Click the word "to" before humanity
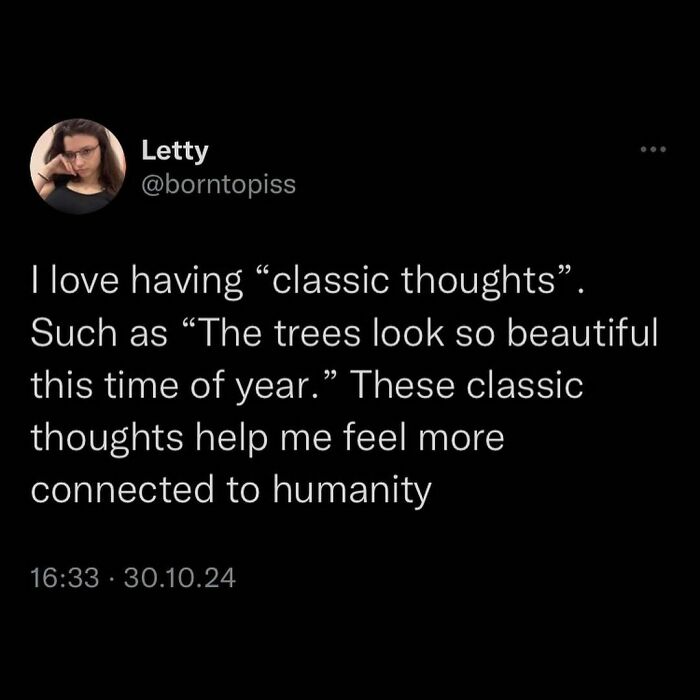Screen dimensions: 700x700 244,490
